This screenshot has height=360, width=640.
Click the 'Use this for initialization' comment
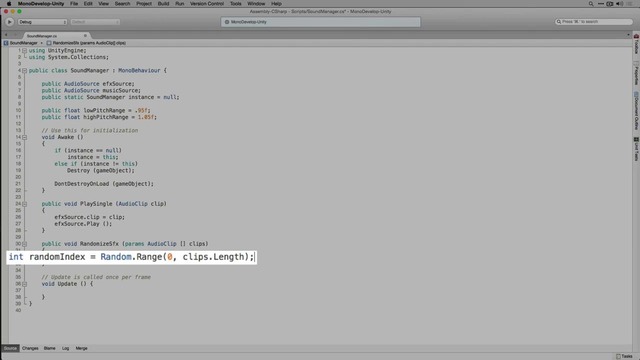tap(89, 131)
